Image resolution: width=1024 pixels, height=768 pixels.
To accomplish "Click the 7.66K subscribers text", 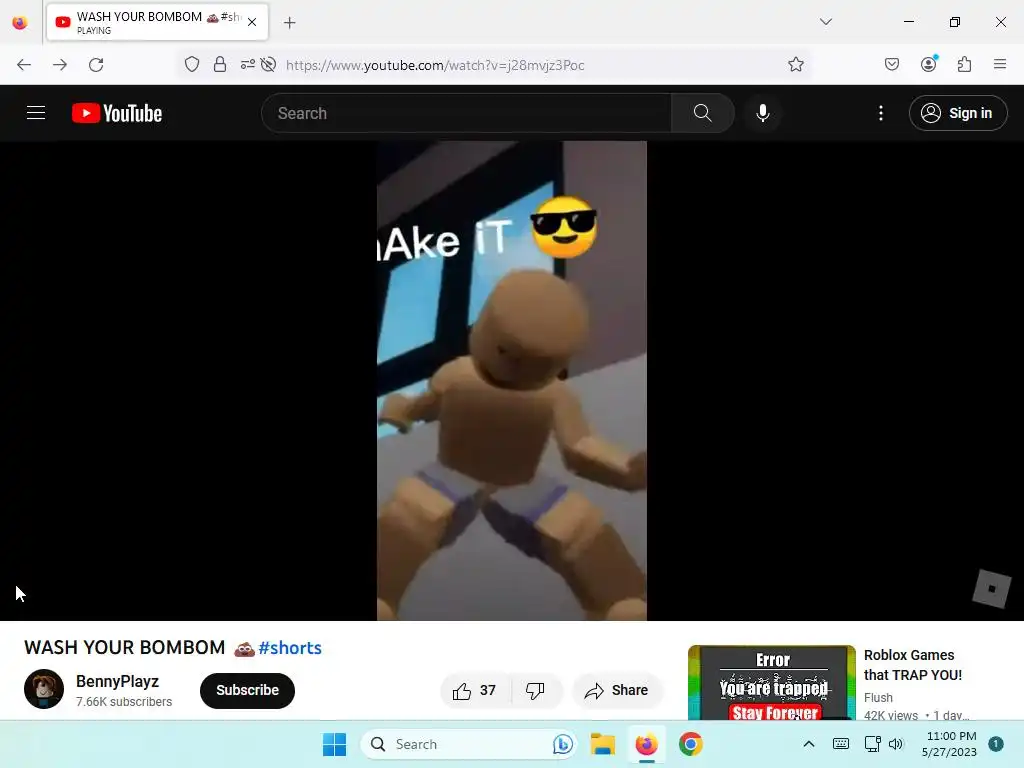I will coord(124,701).
